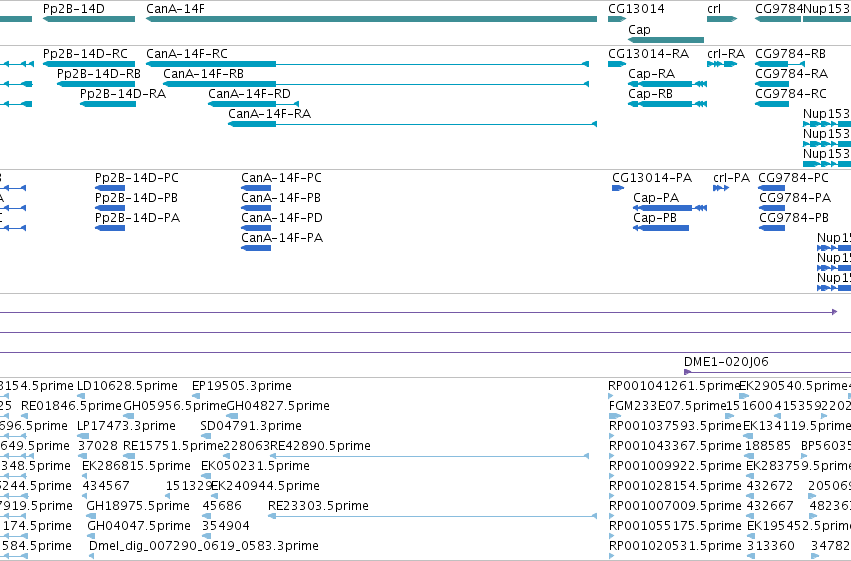
Task: Select transcript CG9784-RB
Action: pyautogui.click(x=780, y=64)
